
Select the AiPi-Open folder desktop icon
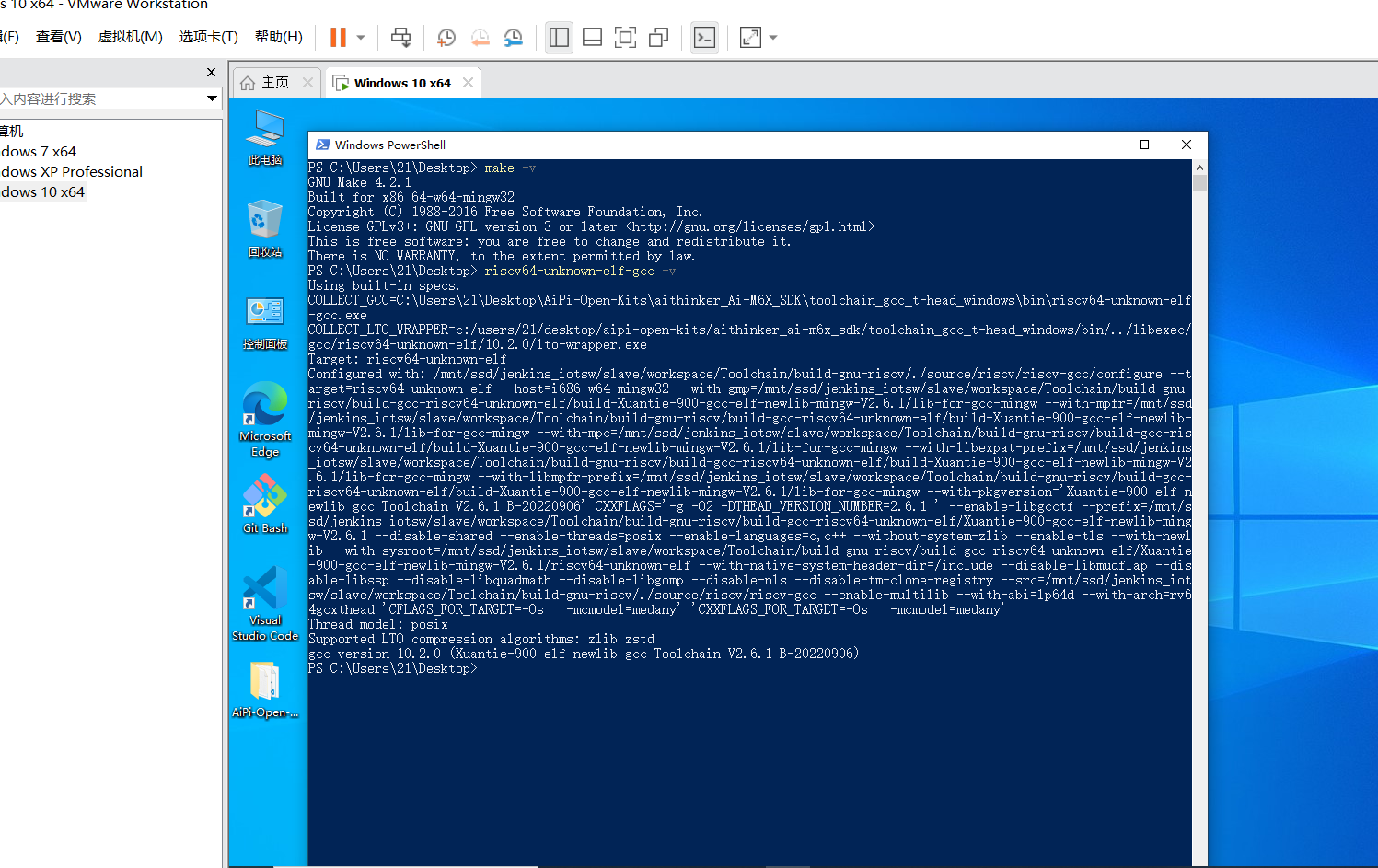265,690
